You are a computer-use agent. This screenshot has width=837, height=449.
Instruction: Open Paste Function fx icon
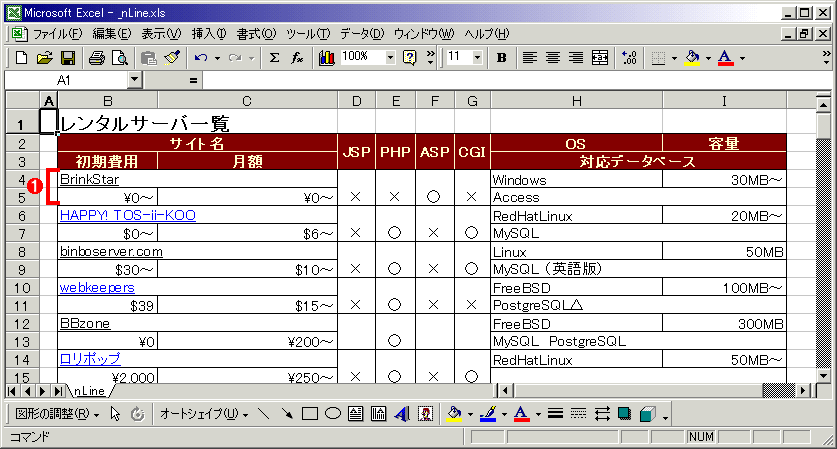[x=297, y=58]
